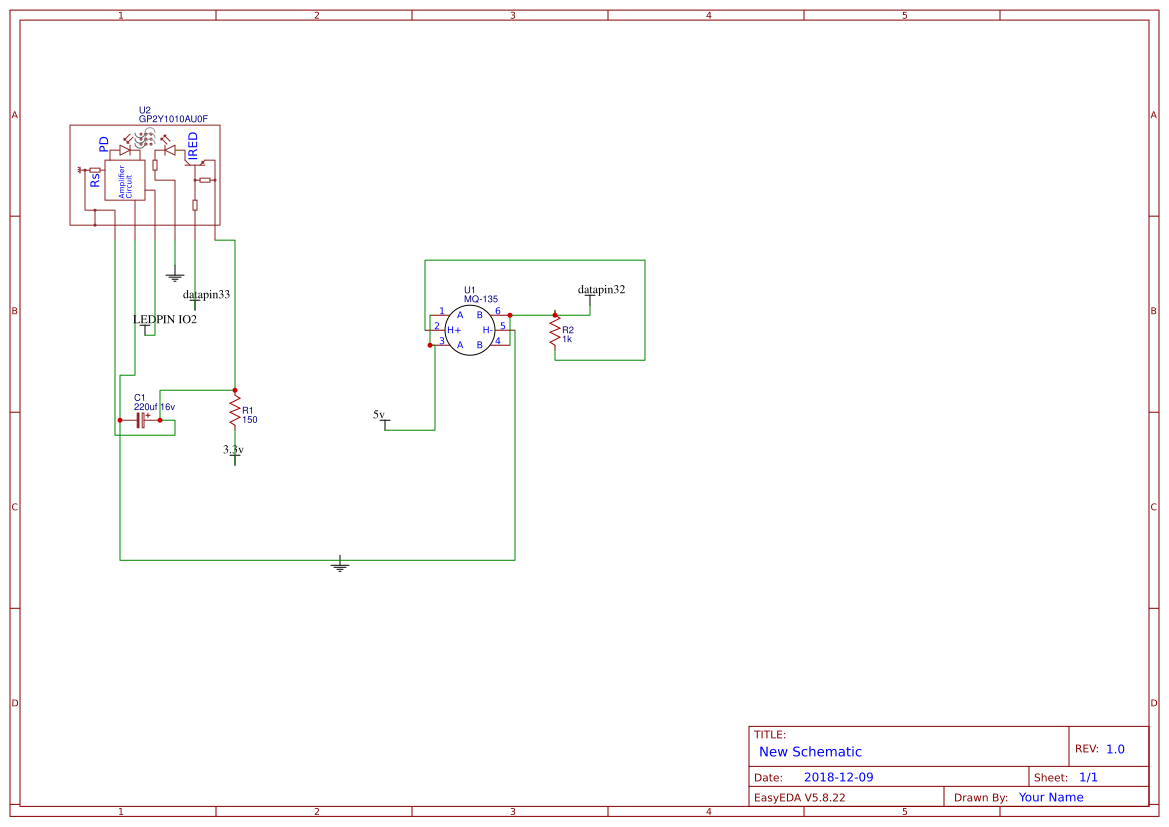Select the 3.3v power flag
This screenshot has width=1169, height=827.
[233, 453]
